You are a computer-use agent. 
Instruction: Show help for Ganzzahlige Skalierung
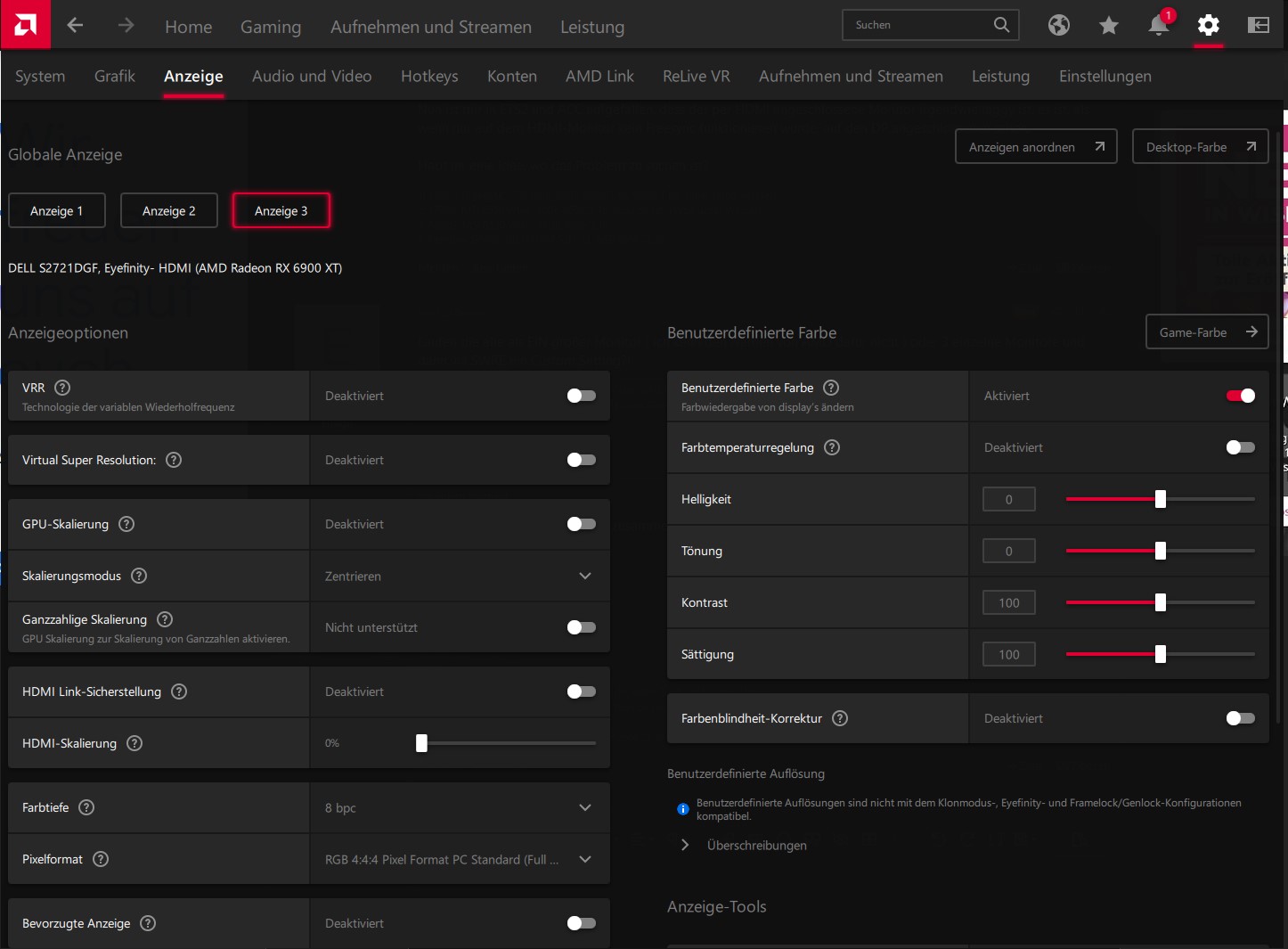(165, 619)
